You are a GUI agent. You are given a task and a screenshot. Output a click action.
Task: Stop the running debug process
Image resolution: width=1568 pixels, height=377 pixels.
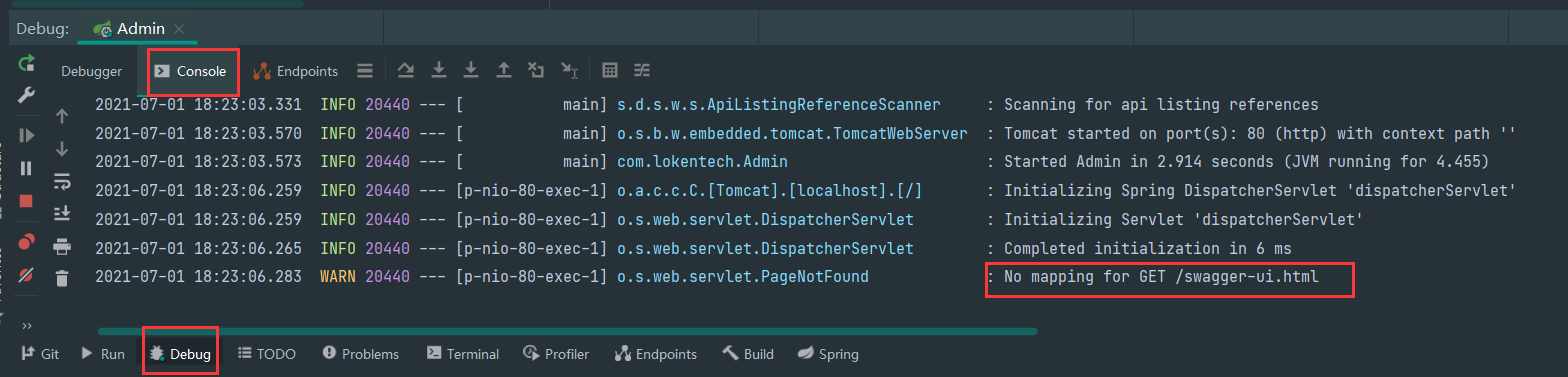coord(27,201)
